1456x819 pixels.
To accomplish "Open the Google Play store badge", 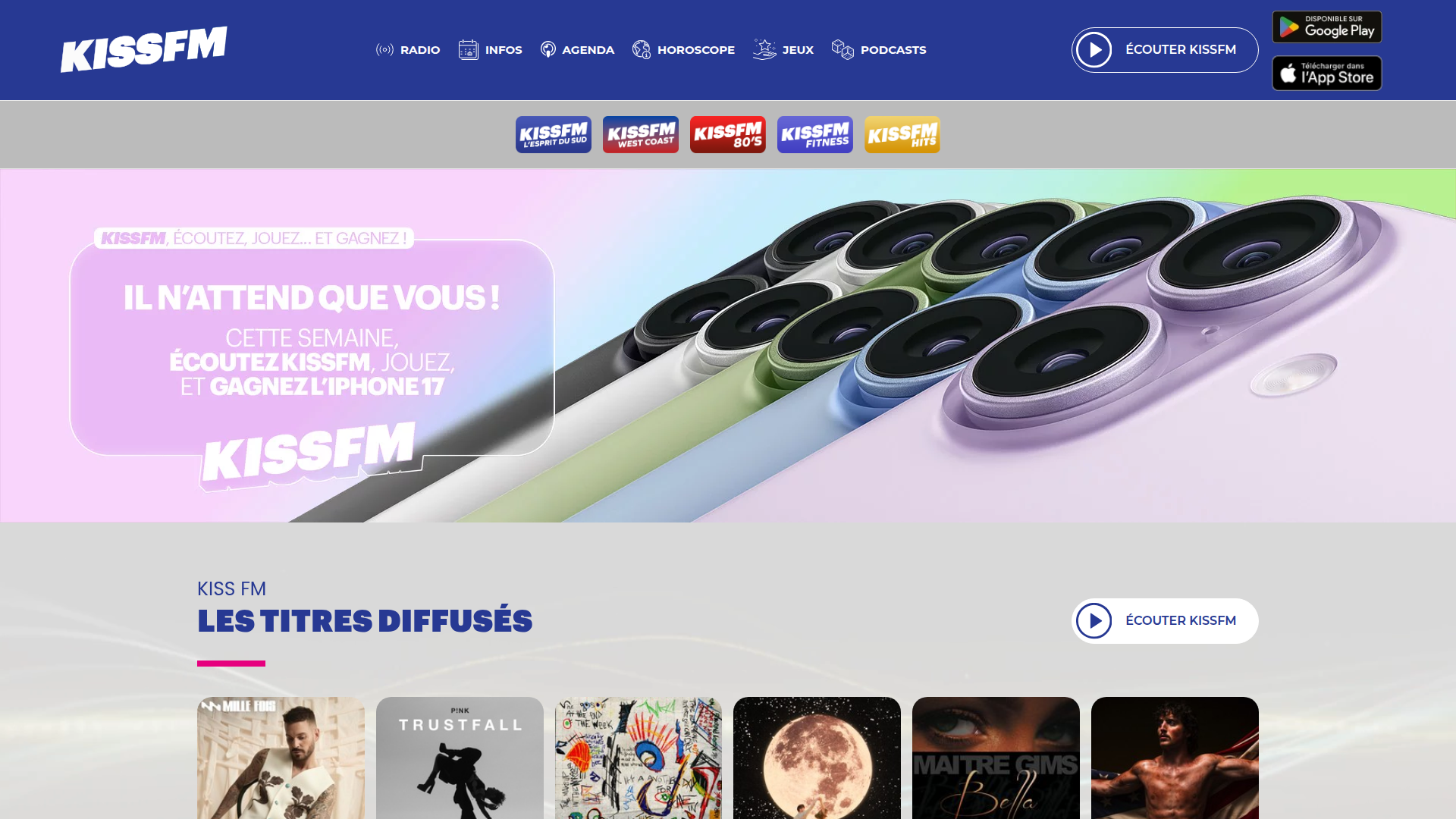I will pyautogui.click(x=1327, y=27).
